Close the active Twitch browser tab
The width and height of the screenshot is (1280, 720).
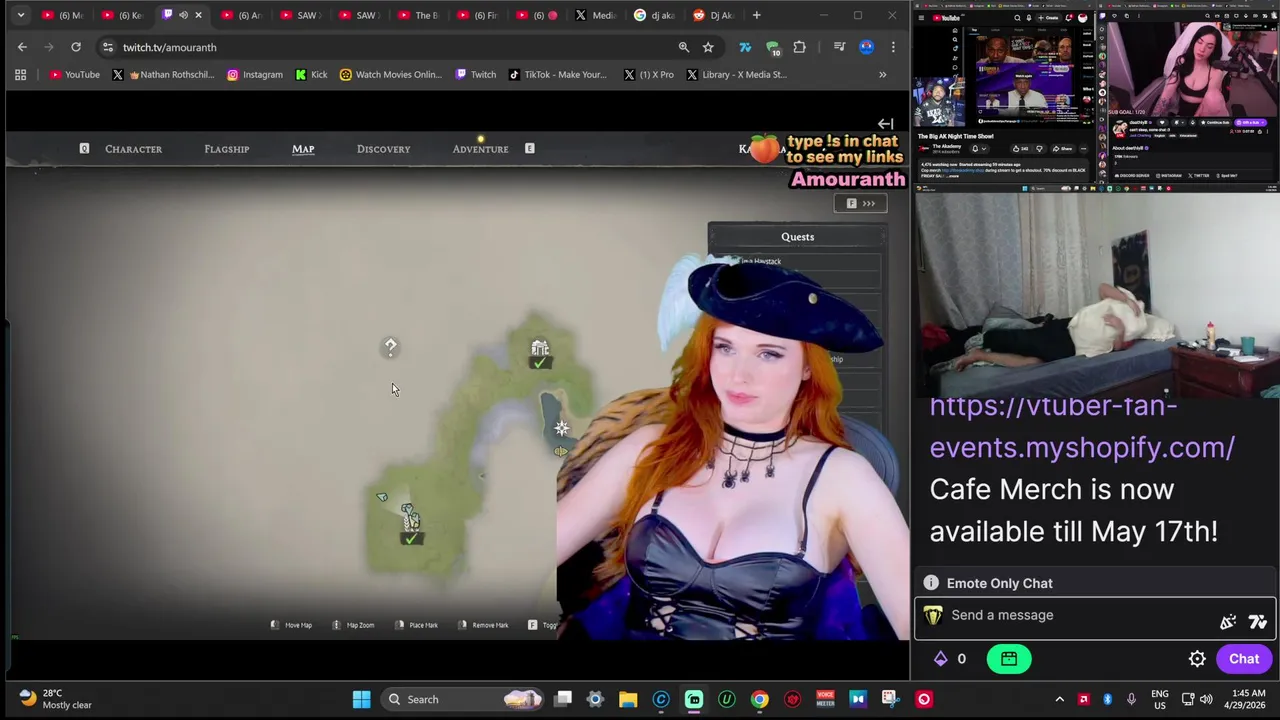[198, 15]
